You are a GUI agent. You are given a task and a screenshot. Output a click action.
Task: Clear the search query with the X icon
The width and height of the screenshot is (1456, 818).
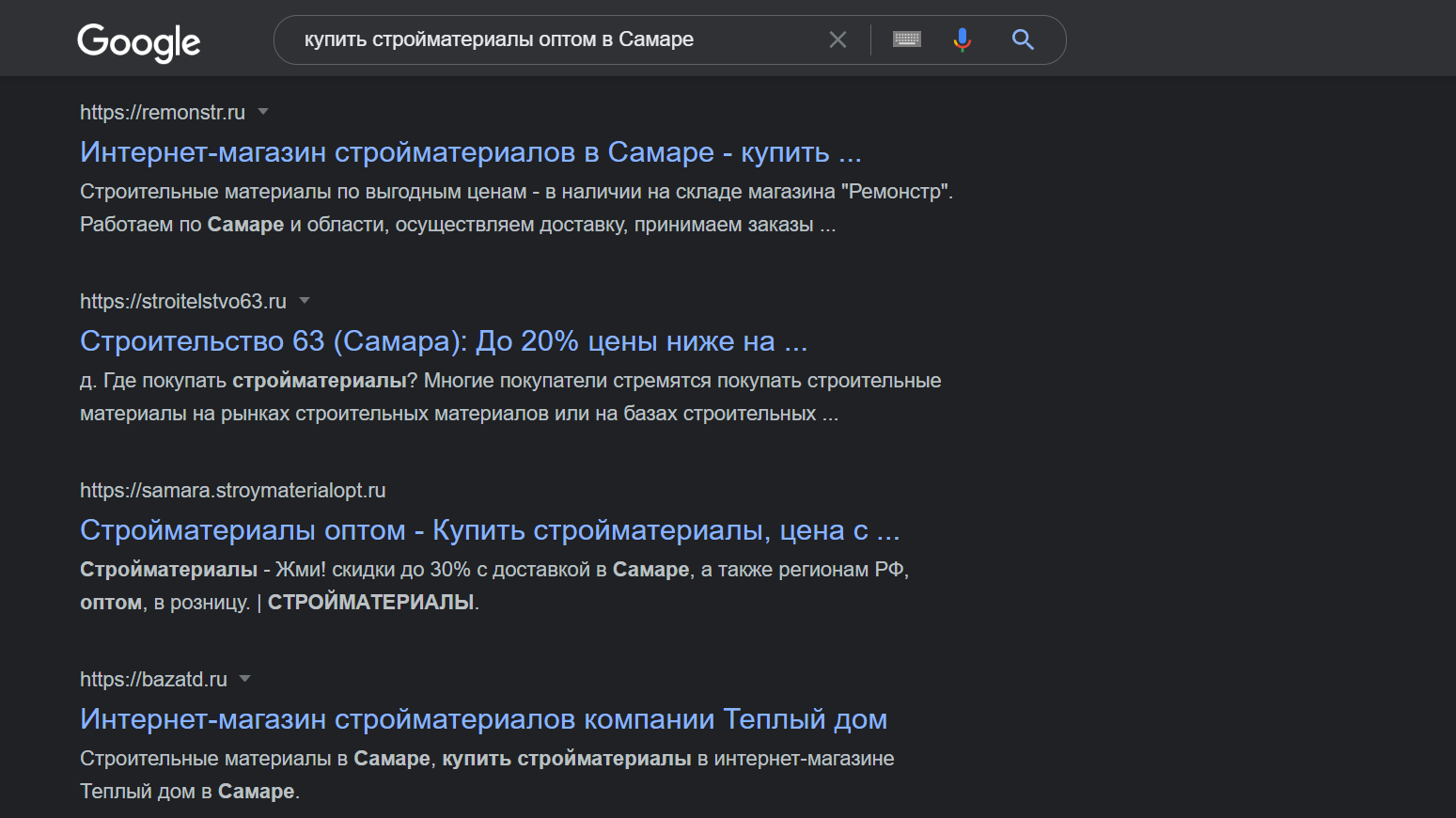pyautogui.click(x=838, y=39)
